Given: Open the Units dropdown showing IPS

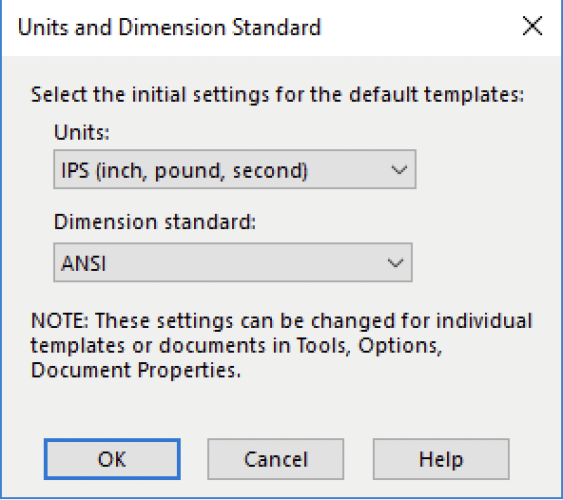Looking at the screenshot, I should point(235,169).
